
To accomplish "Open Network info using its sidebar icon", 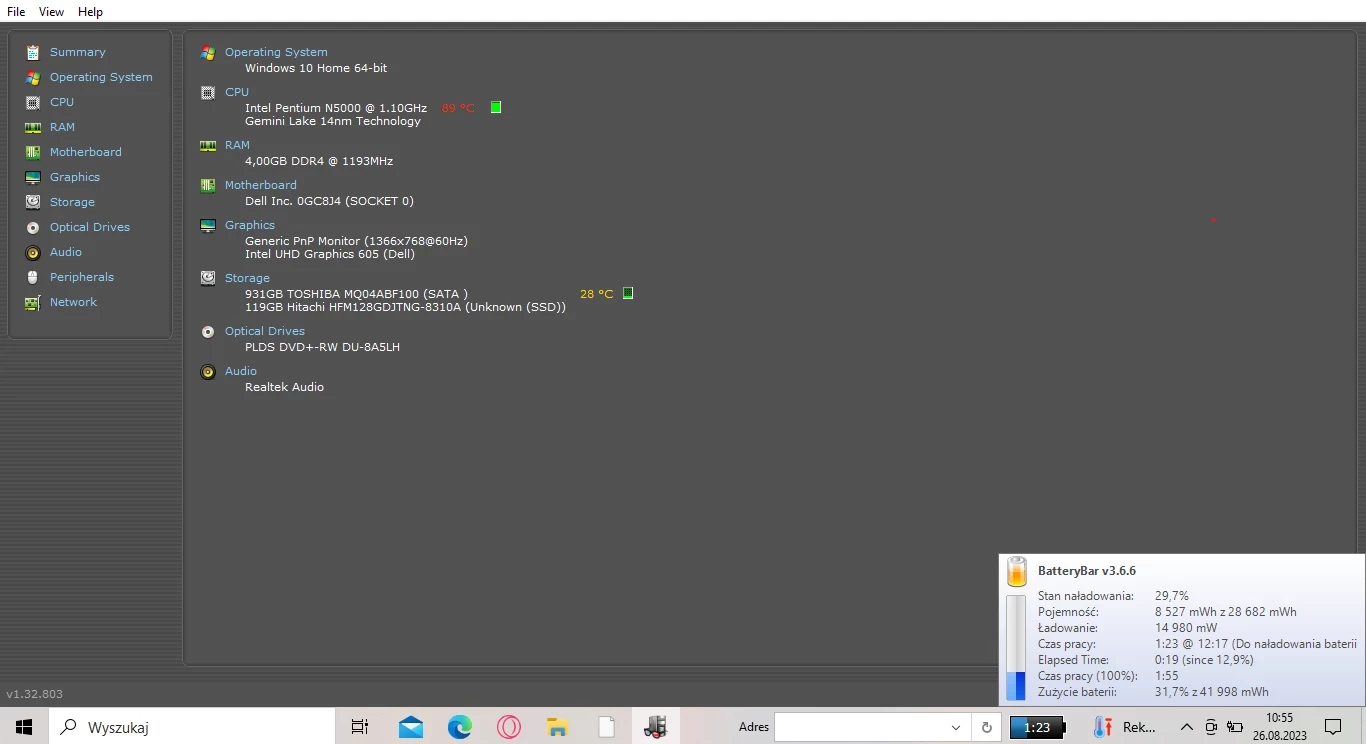I will point(33,302).
